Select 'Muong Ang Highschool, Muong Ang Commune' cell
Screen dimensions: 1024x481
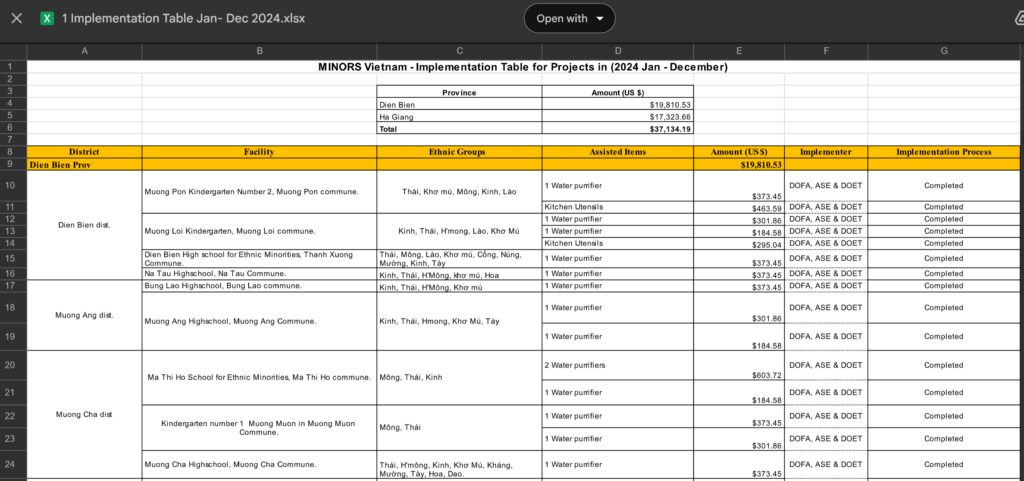(x=259, y=321)
